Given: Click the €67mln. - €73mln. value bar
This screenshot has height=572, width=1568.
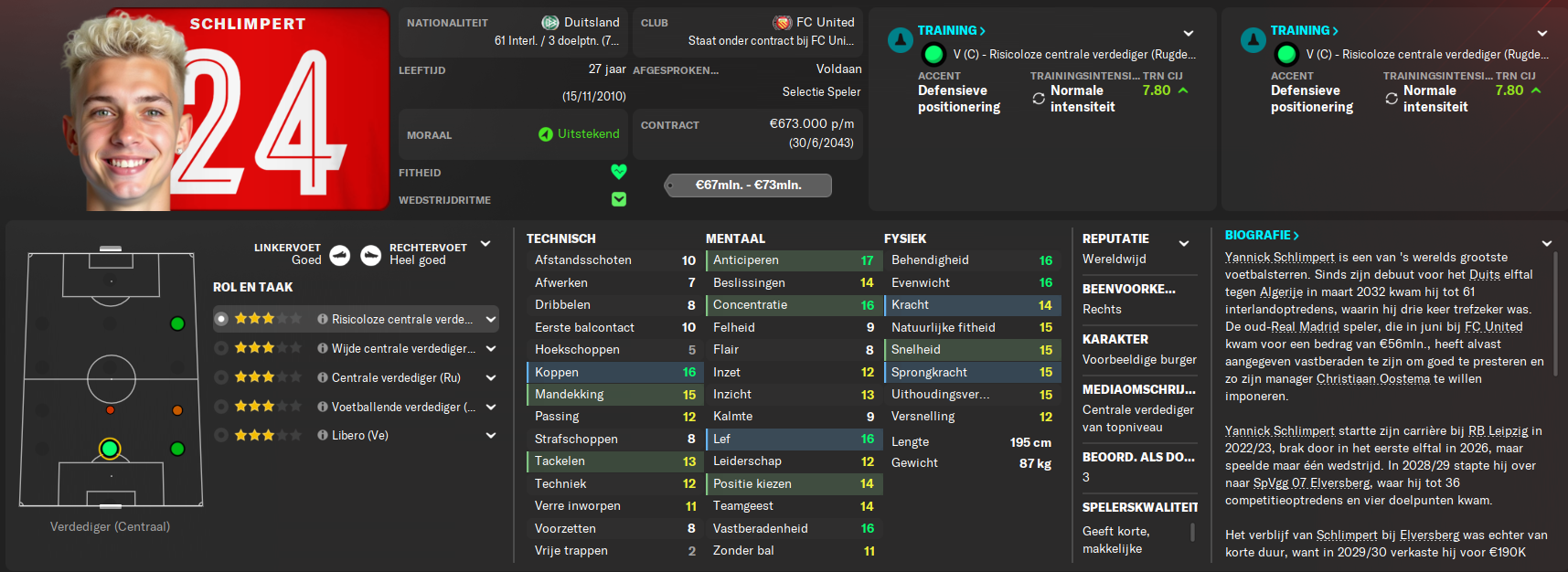Looking at the screenshot, I should pos(748,185).
